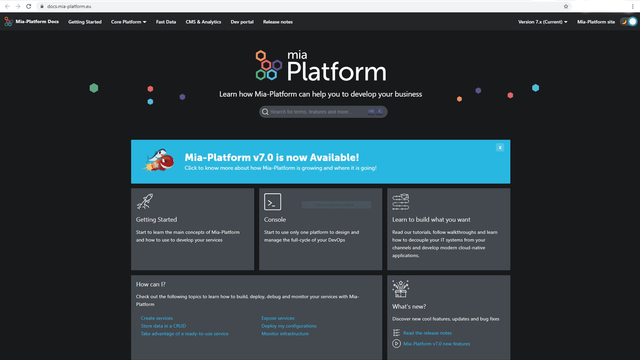Click the browser address bar URL

click(69, 7)
